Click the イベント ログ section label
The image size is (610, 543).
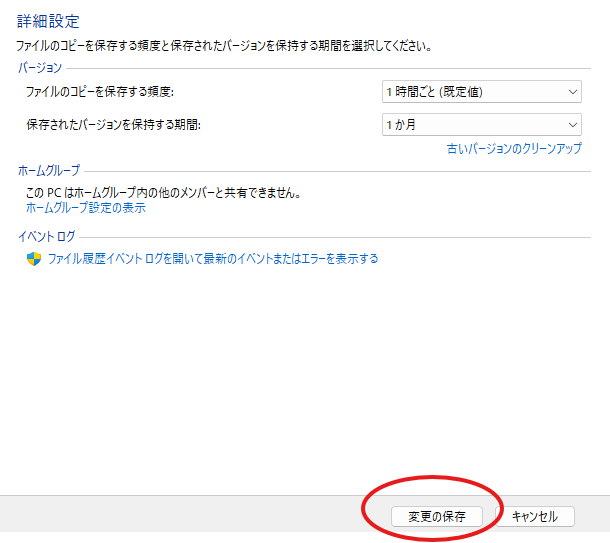47,236
